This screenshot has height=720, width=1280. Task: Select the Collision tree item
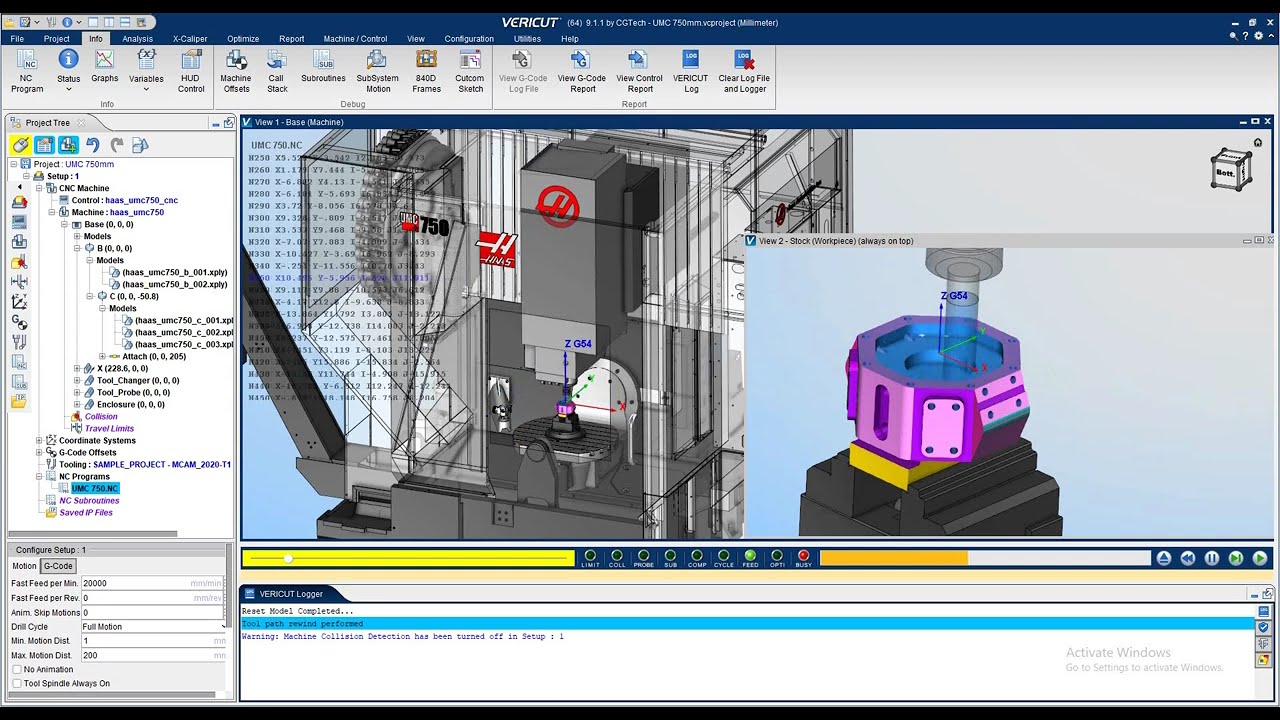click(101, 416)
